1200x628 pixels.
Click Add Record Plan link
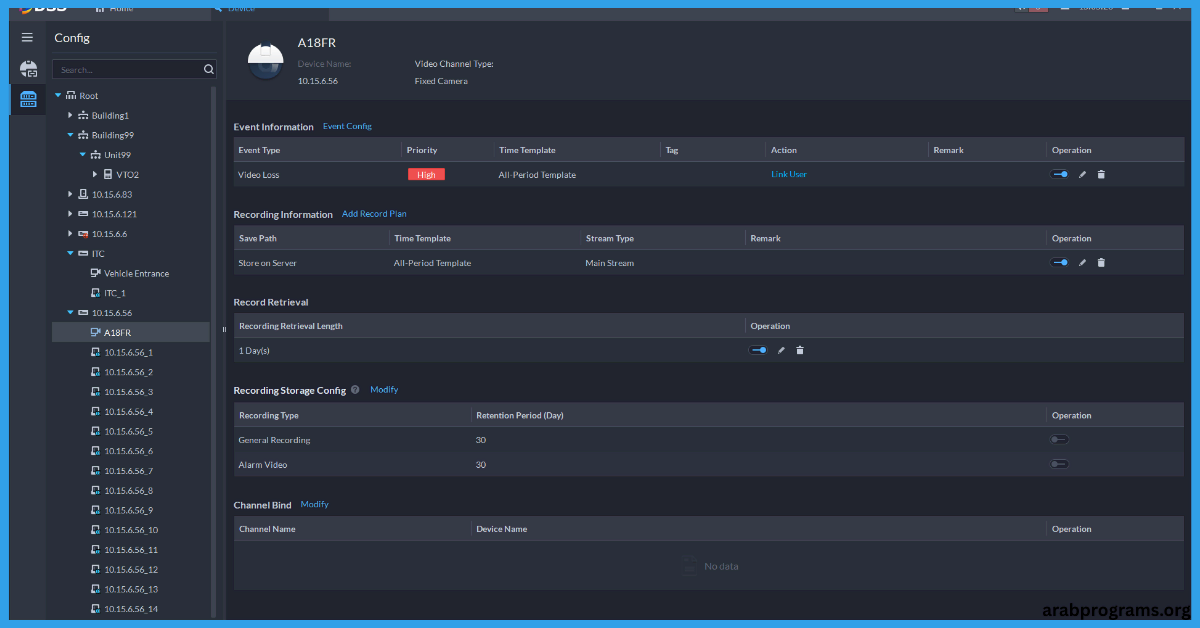coord(374,214)
